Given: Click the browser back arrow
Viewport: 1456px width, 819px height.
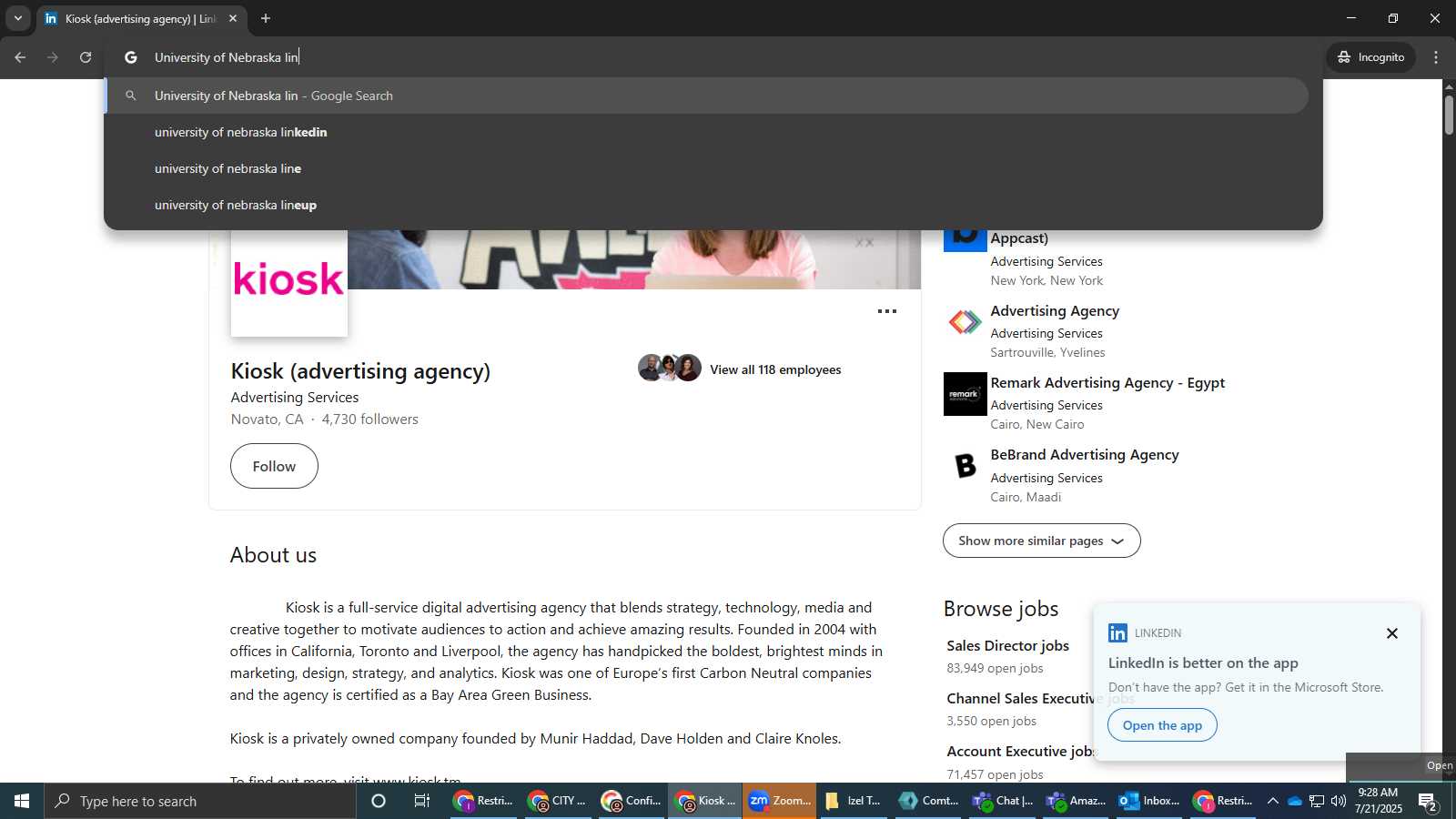Looking at the screenshot, I should [20, 57].
